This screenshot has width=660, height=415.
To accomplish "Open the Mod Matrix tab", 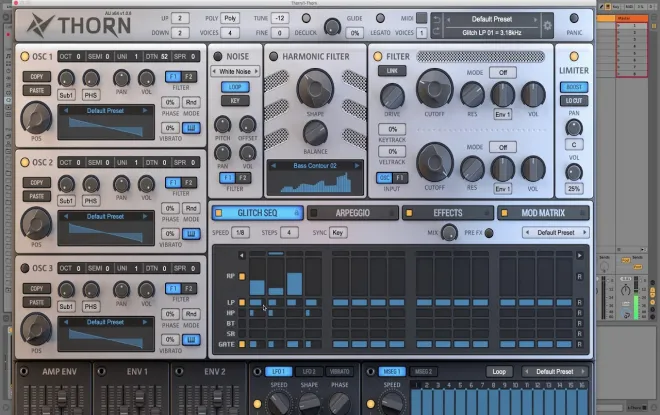I will (x=543, y=213).
